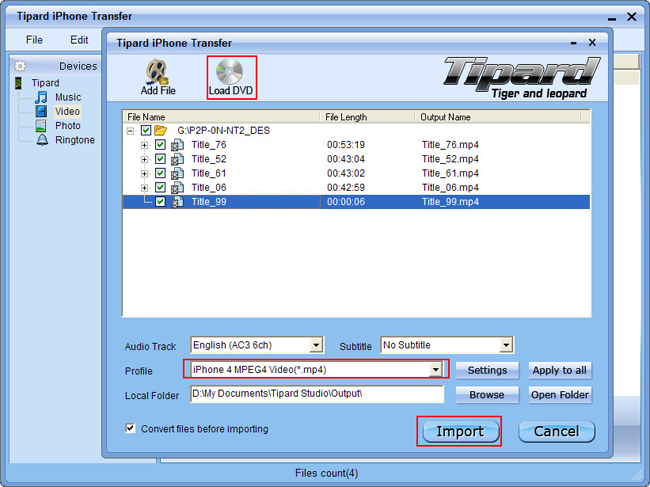
Task: Open the Subtitle dropdown
Action: point(506,345)
